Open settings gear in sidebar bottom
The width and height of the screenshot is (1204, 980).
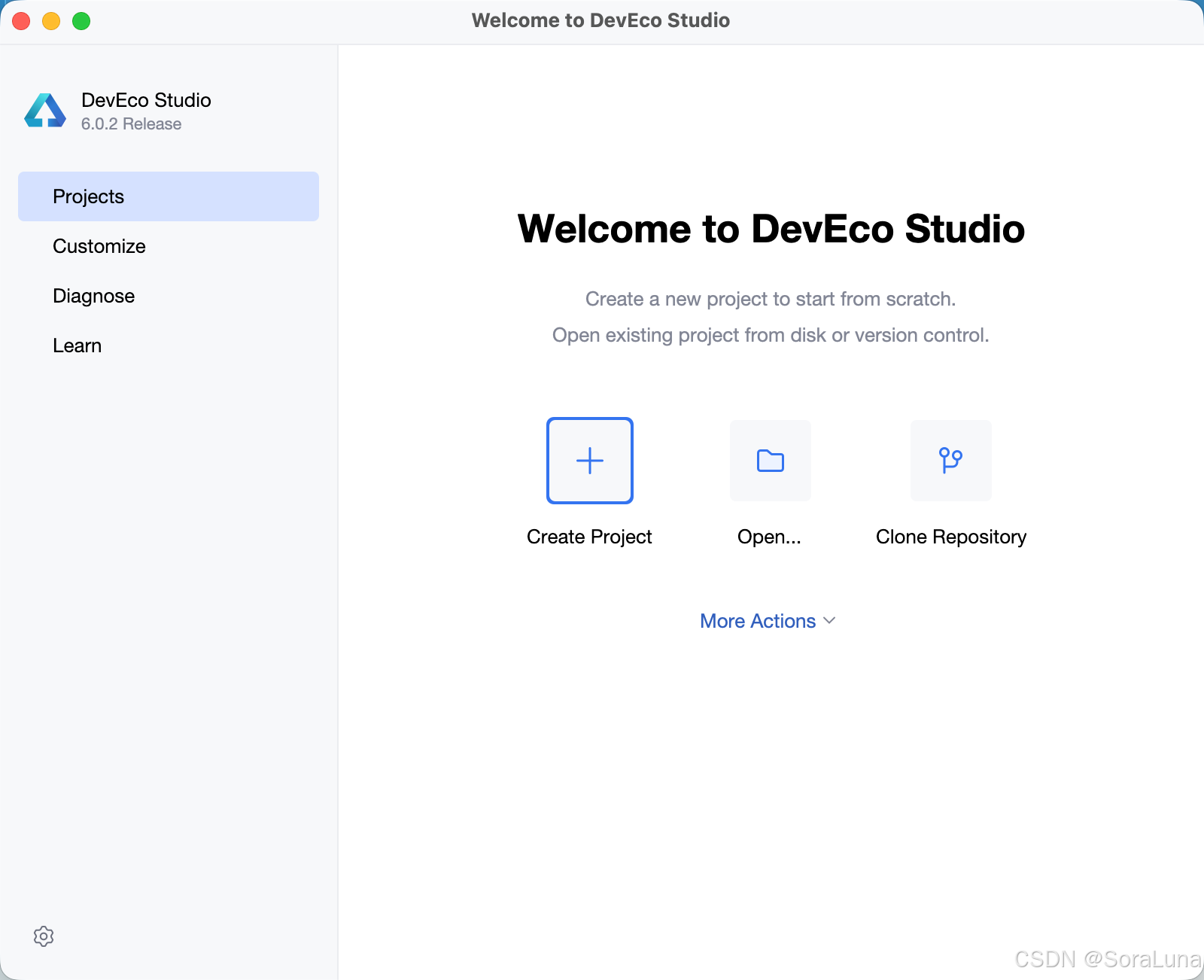pyautogui.click(x=44, y=936)
